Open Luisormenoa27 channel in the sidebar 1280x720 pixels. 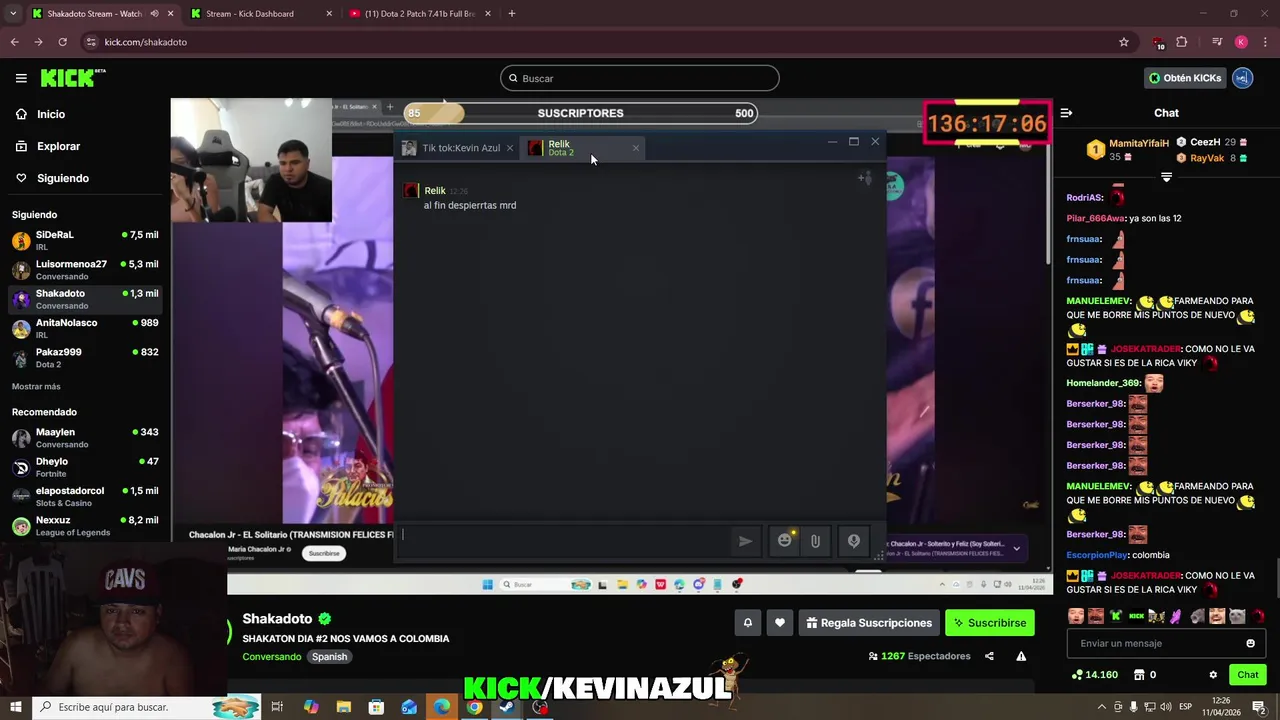pos(85,269)
